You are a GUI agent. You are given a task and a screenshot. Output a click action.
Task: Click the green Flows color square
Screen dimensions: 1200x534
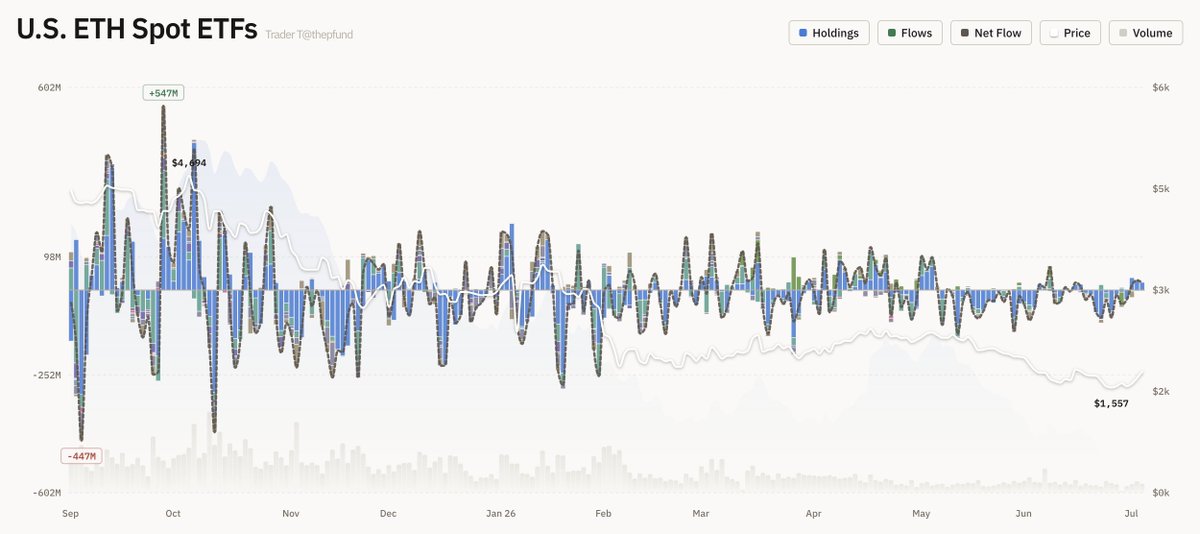pos(891,33)
